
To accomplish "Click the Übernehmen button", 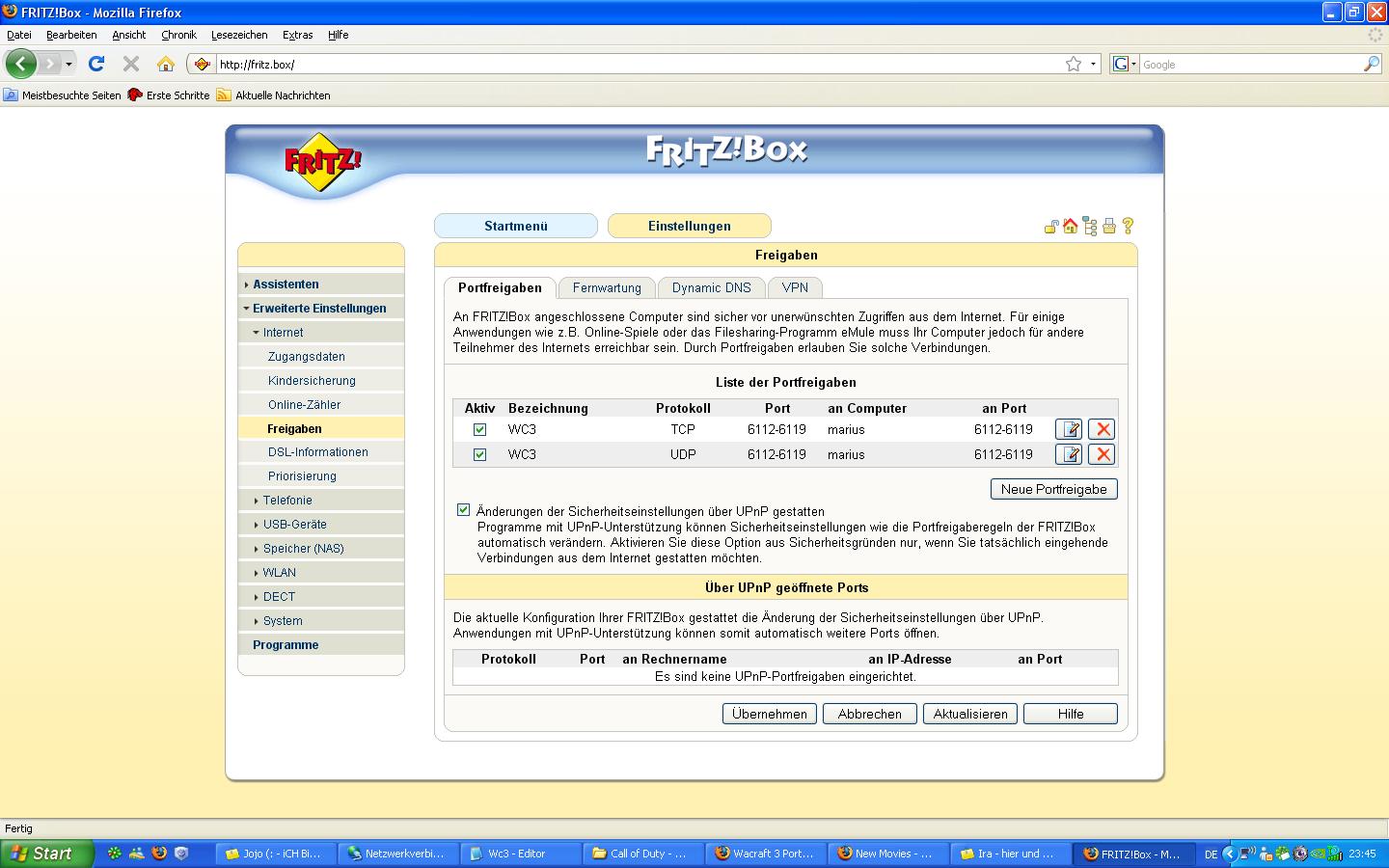I will click(770, 714).
